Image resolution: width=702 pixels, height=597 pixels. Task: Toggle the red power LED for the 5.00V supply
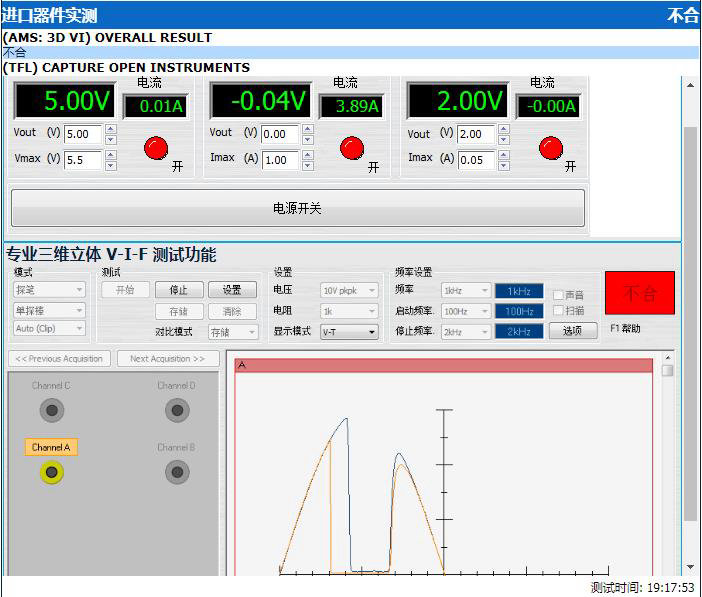[x=156, y=148]
